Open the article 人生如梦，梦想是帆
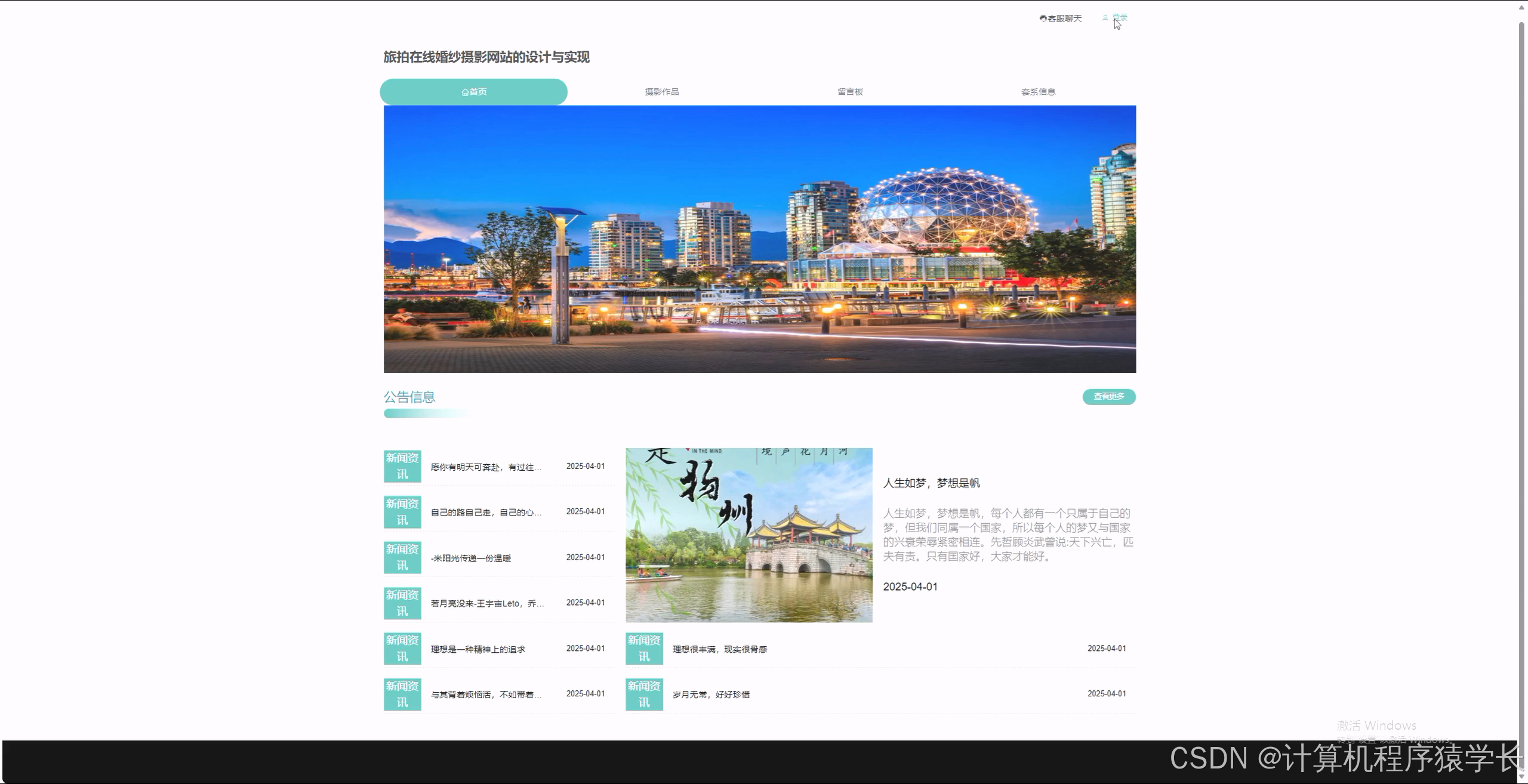This screenshot has width=1528, height=784. [933, 483]
